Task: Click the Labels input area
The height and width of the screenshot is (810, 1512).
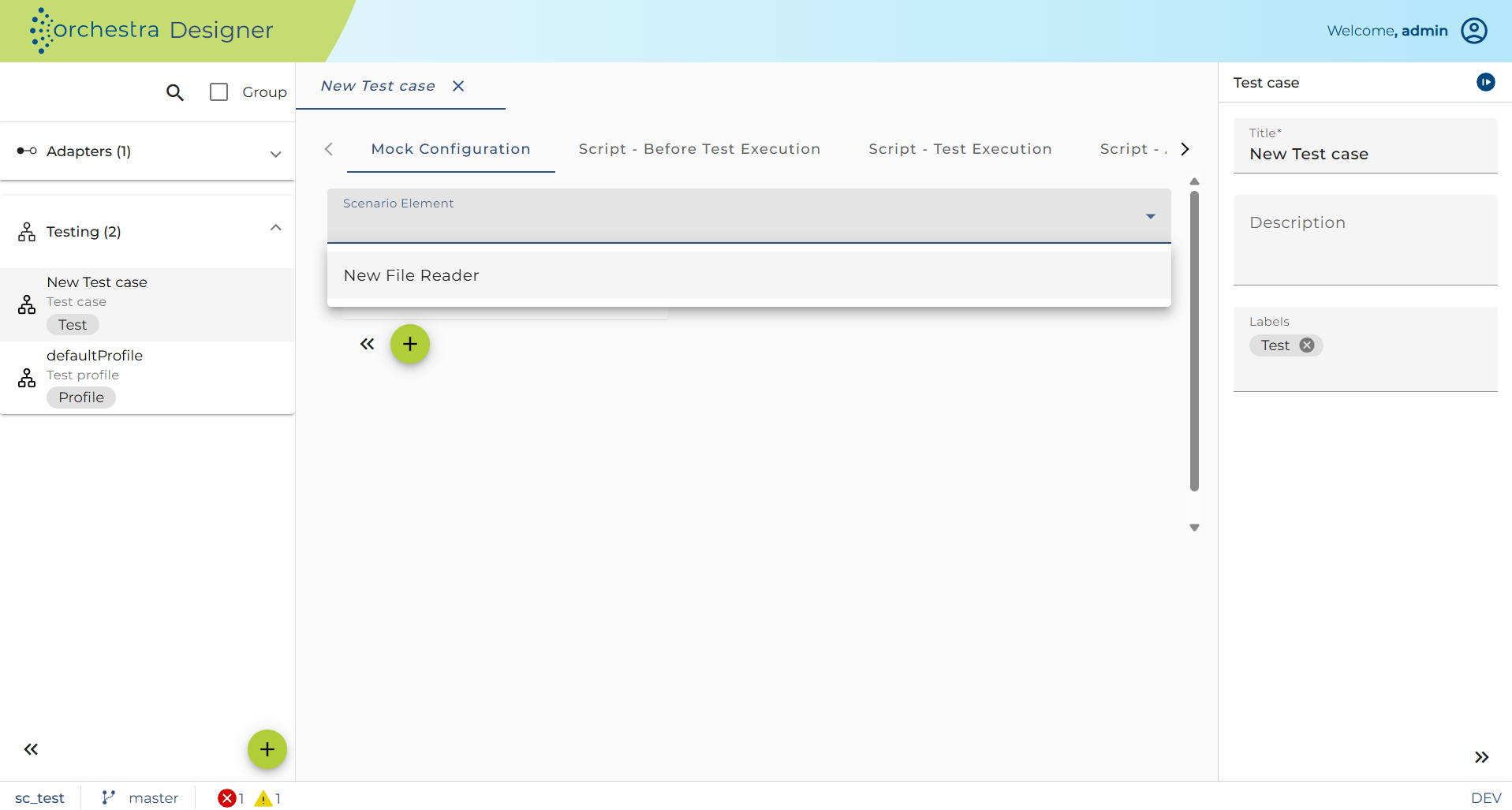Action: 1365,349
